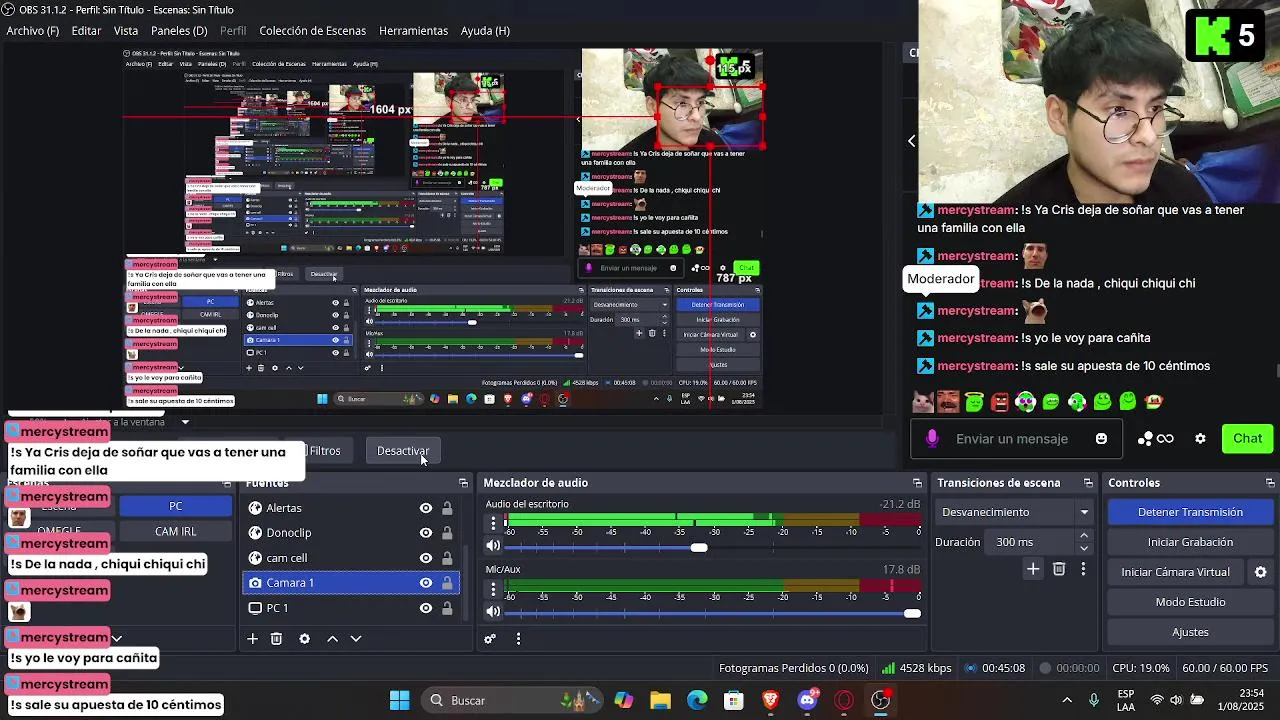Open Herramientas menu
1280x720 pixels.
[414, 31]
